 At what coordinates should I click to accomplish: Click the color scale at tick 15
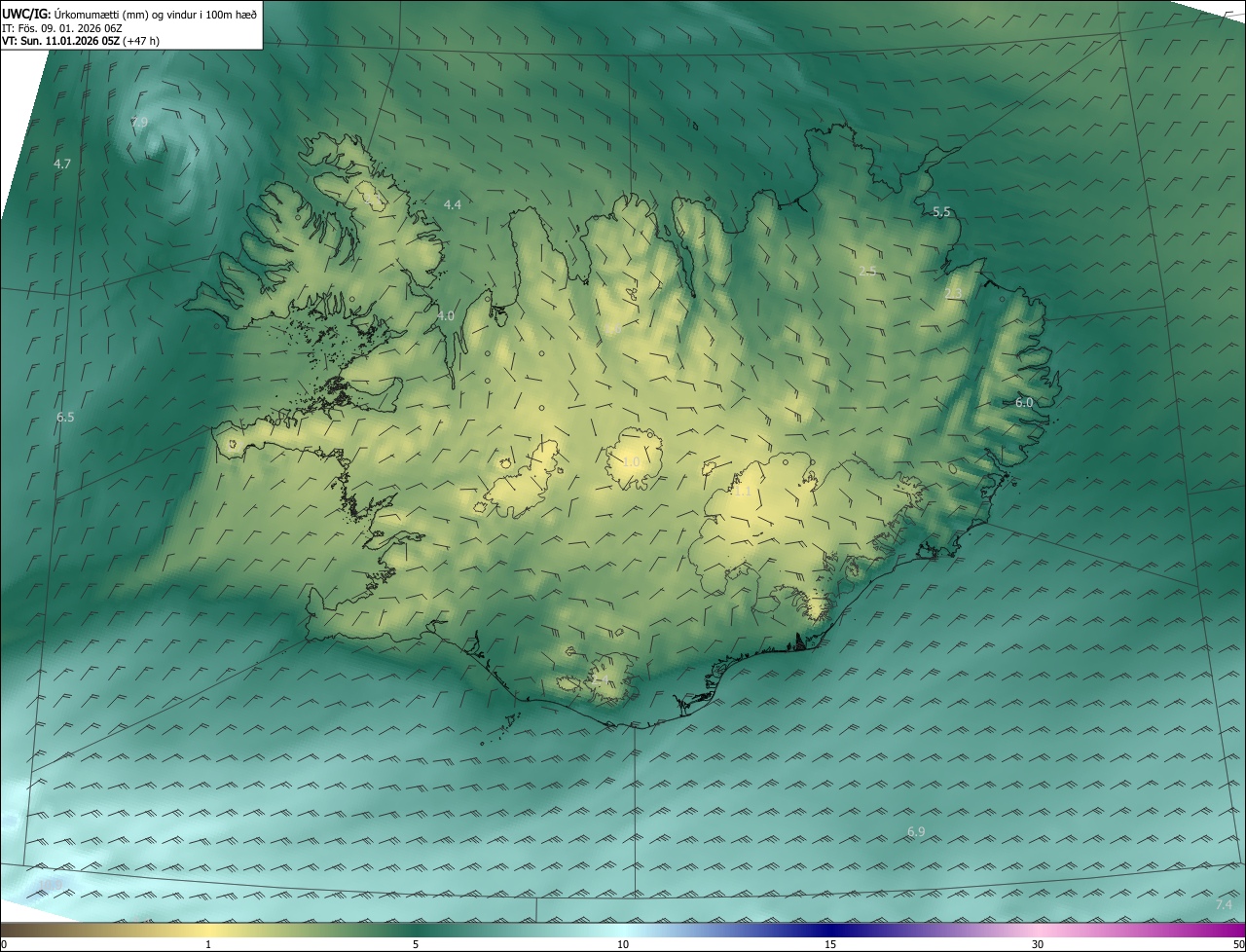pos(830,945)
